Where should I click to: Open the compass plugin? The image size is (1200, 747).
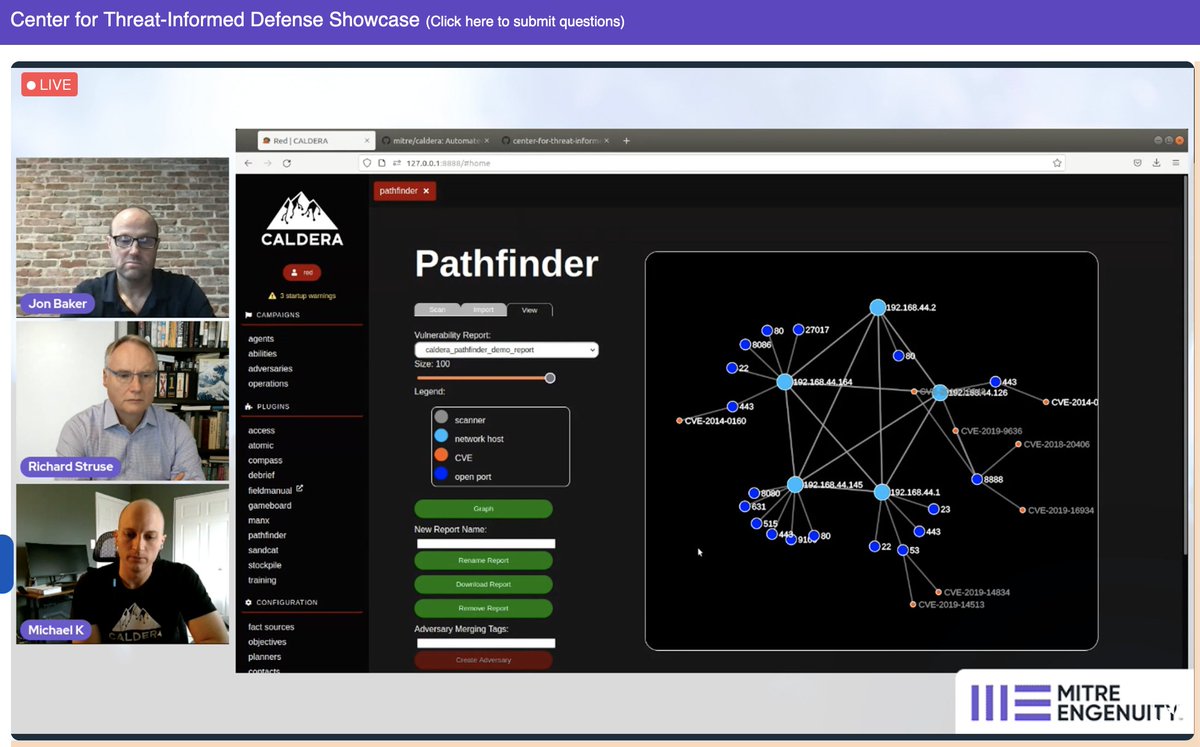[265, 460]
